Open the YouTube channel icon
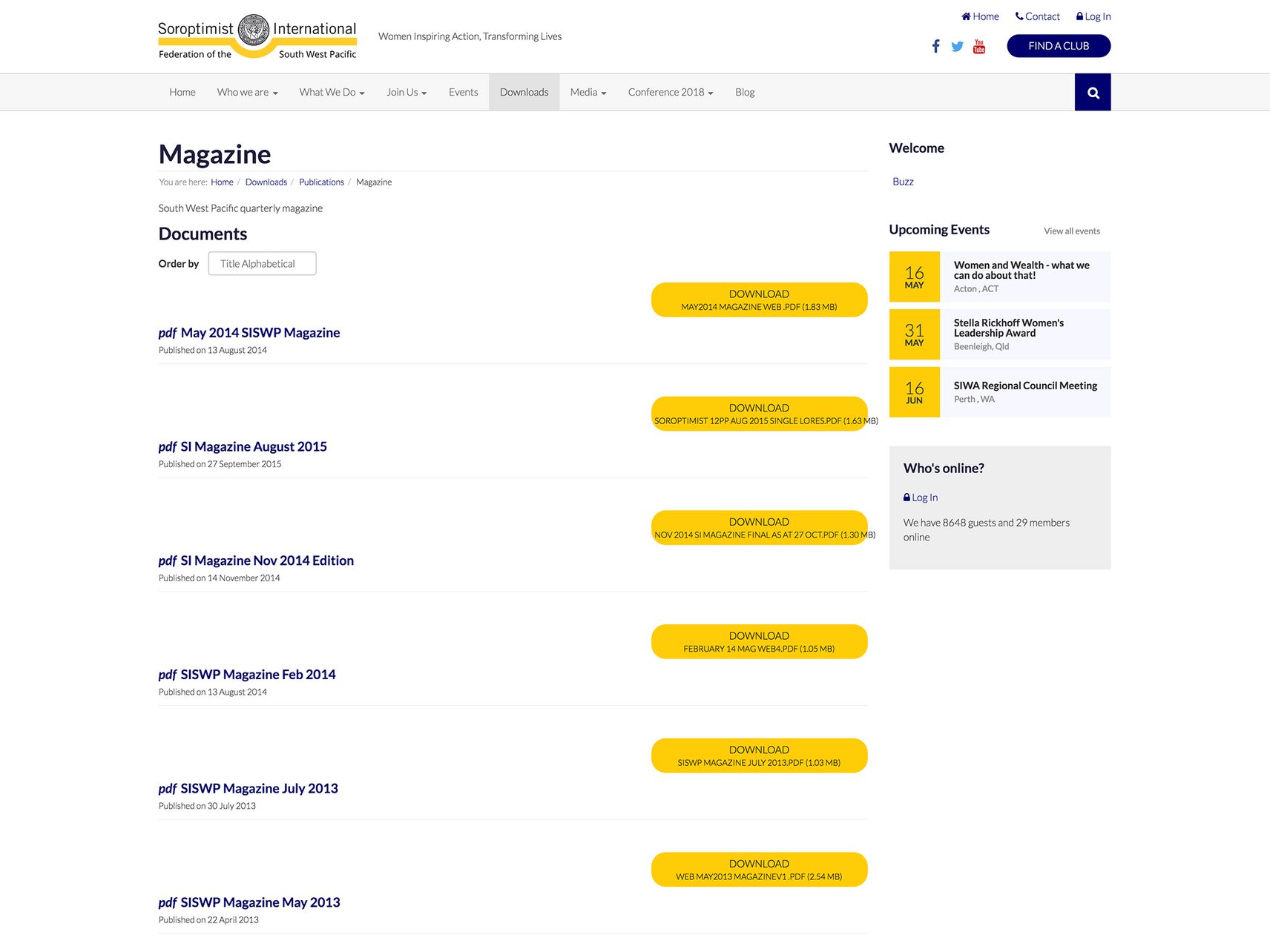 (x=979, y=47)
